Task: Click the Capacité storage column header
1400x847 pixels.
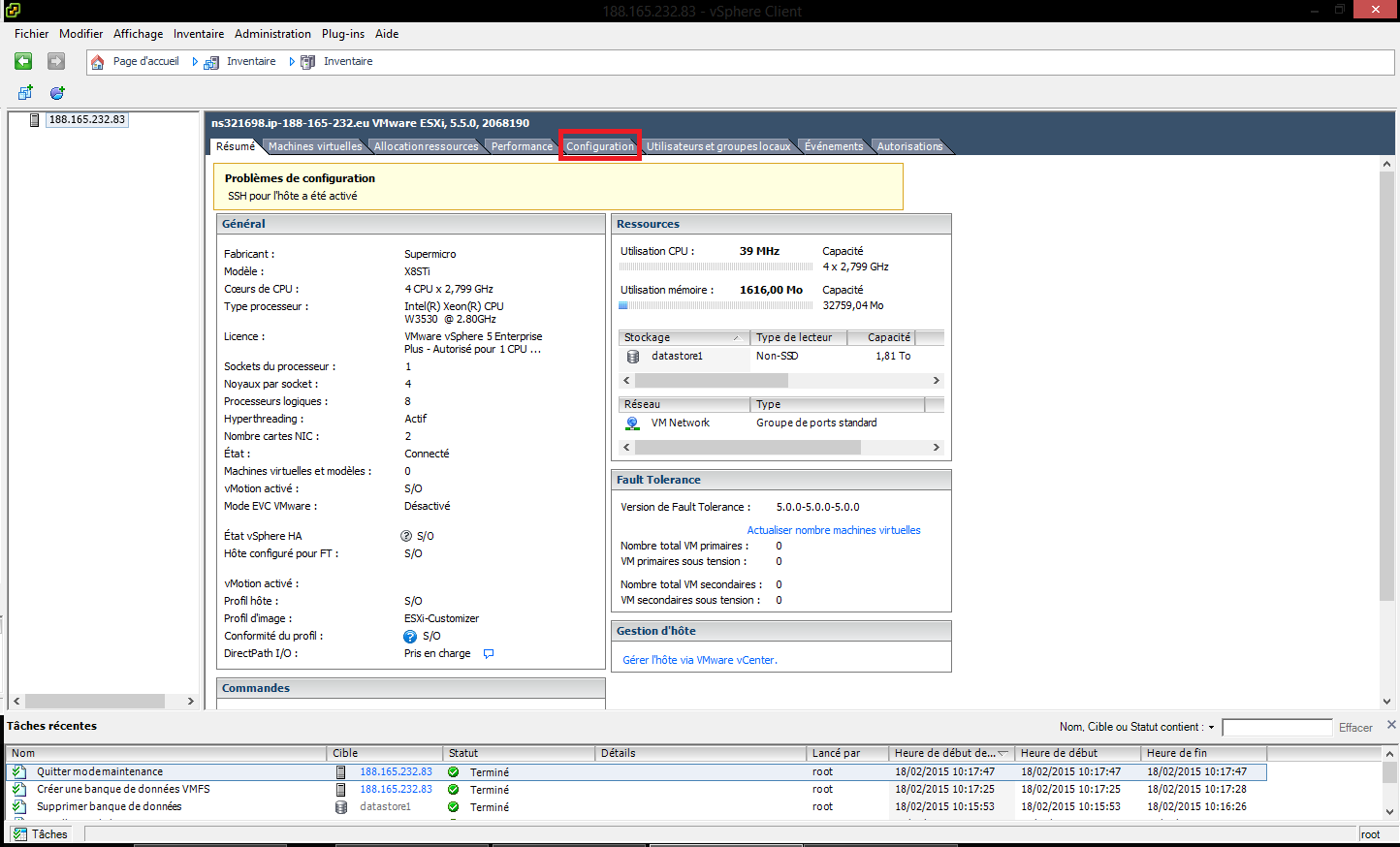Action: coord(881,337)
